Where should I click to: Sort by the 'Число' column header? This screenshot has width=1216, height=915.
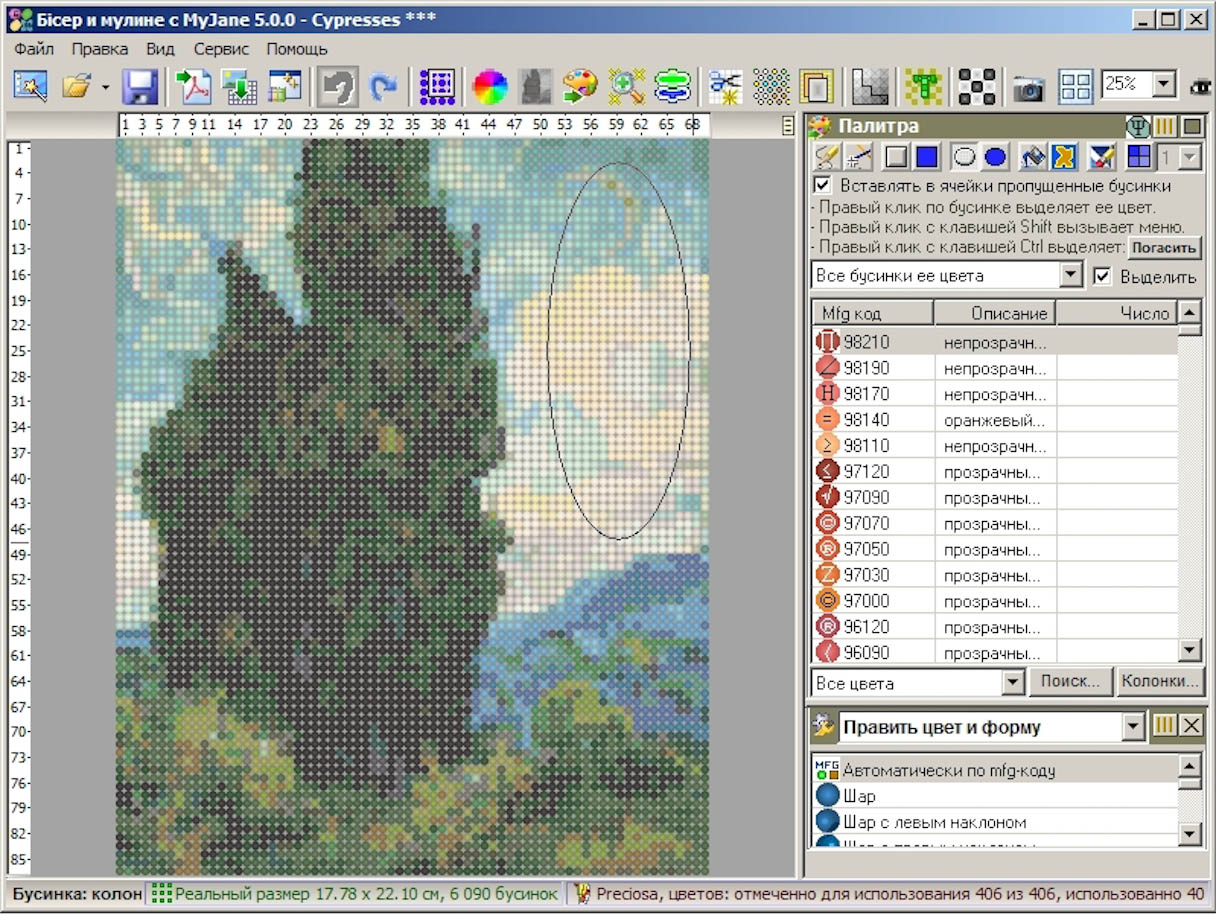tap(1117, 313)
